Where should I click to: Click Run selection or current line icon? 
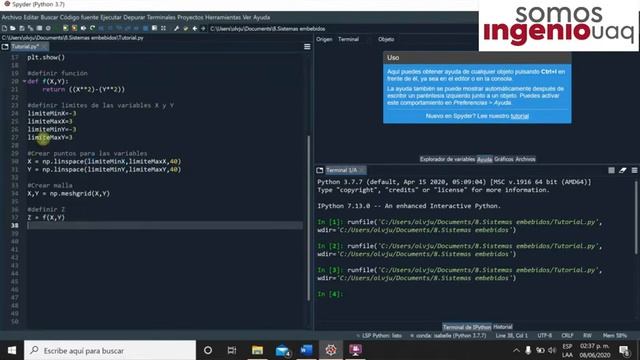(83, 28)
